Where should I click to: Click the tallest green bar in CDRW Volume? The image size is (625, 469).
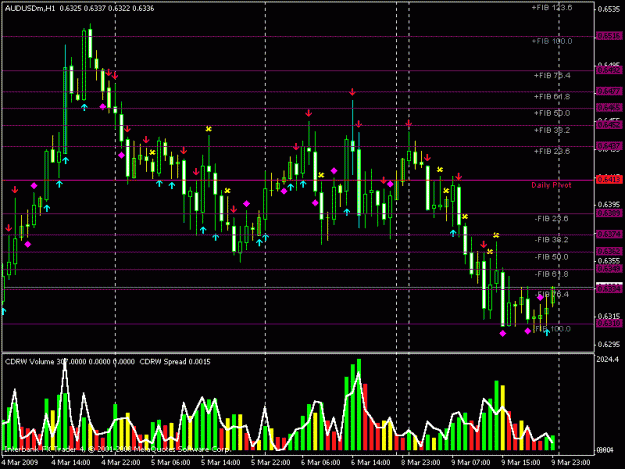(x=359, y=404)
